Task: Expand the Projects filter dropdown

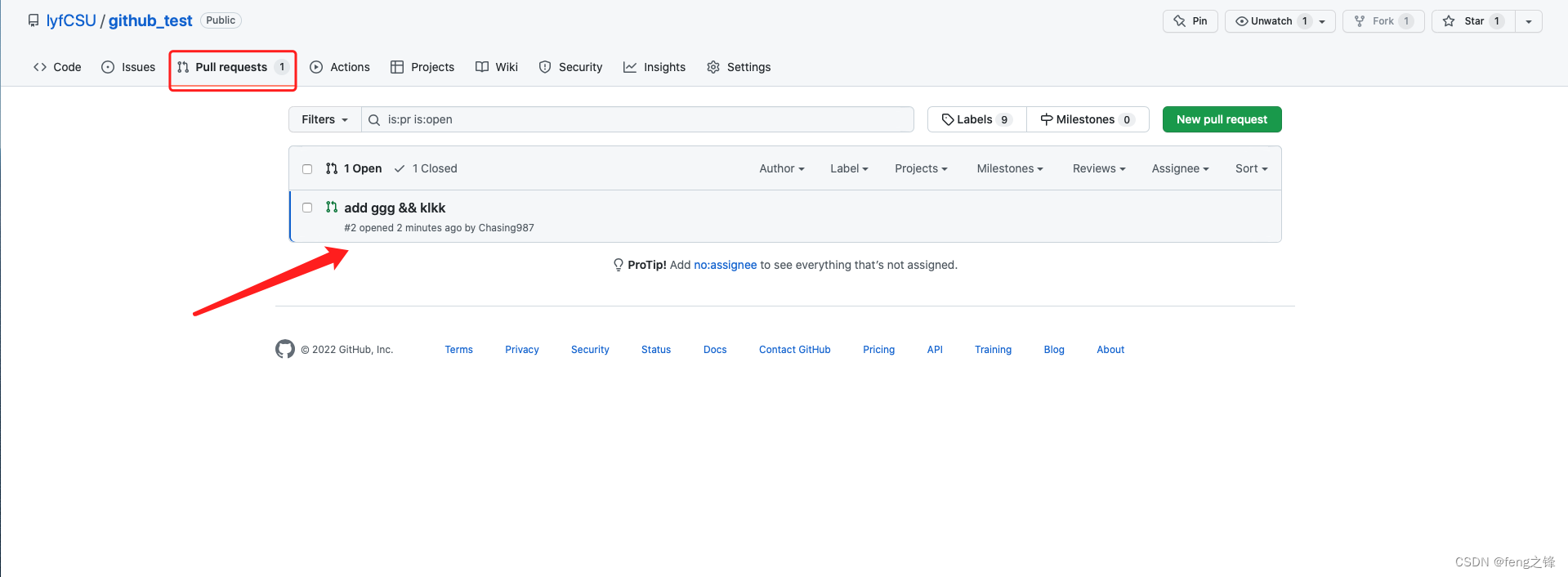Action: (x=921, y=168)
